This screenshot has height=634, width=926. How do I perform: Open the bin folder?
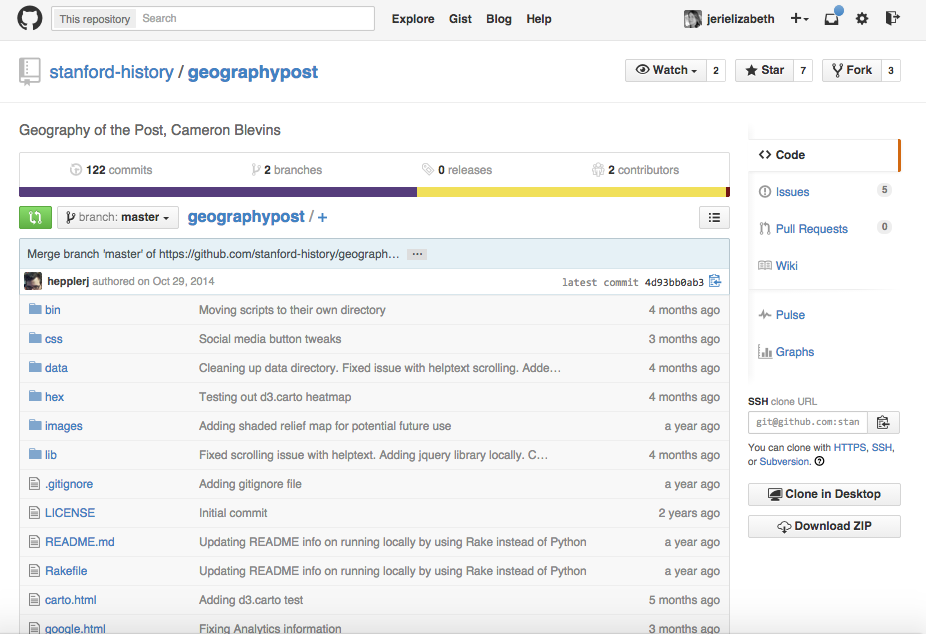[x=53, y=310]
